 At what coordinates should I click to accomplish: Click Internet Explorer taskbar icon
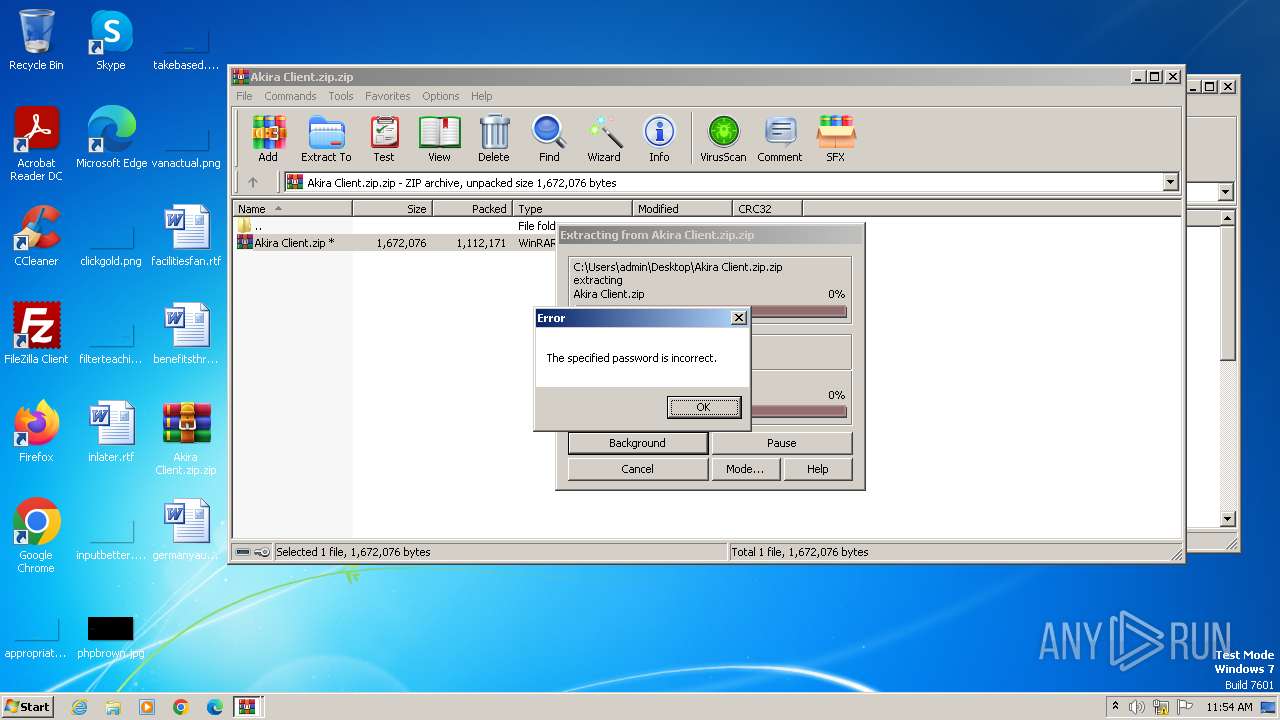tap(79, 707)
